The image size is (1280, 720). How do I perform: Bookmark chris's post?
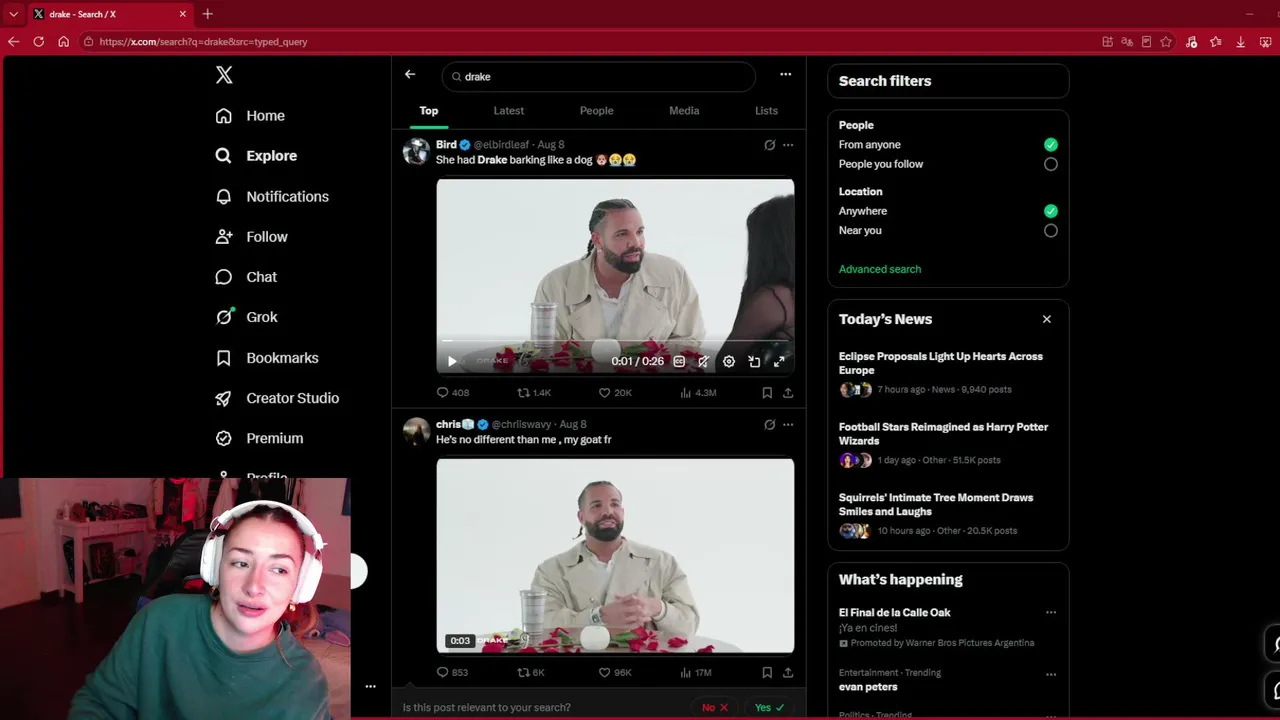[x=767, y=673]
